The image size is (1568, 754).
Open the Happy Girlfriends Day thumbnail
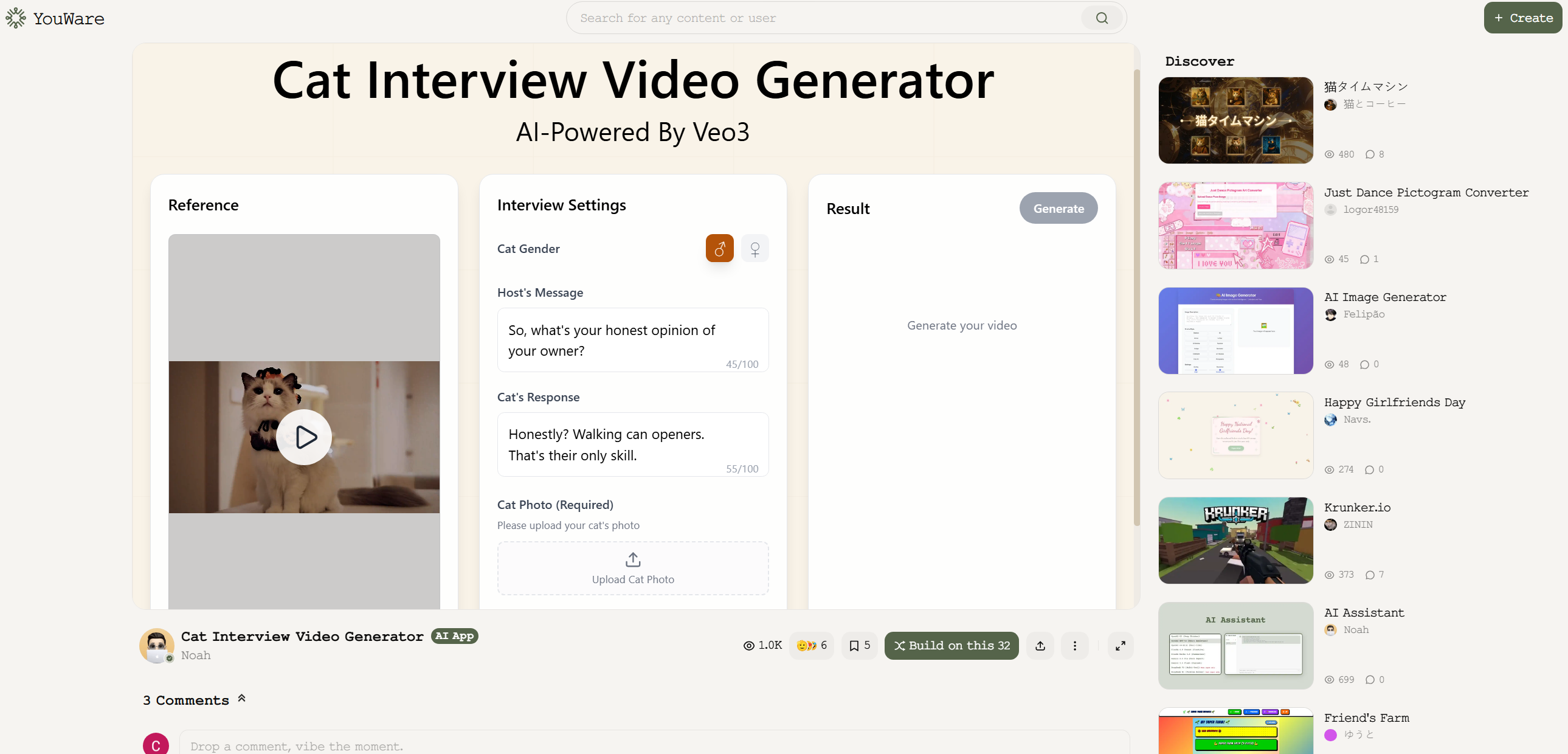click(x=1235, y=436)
